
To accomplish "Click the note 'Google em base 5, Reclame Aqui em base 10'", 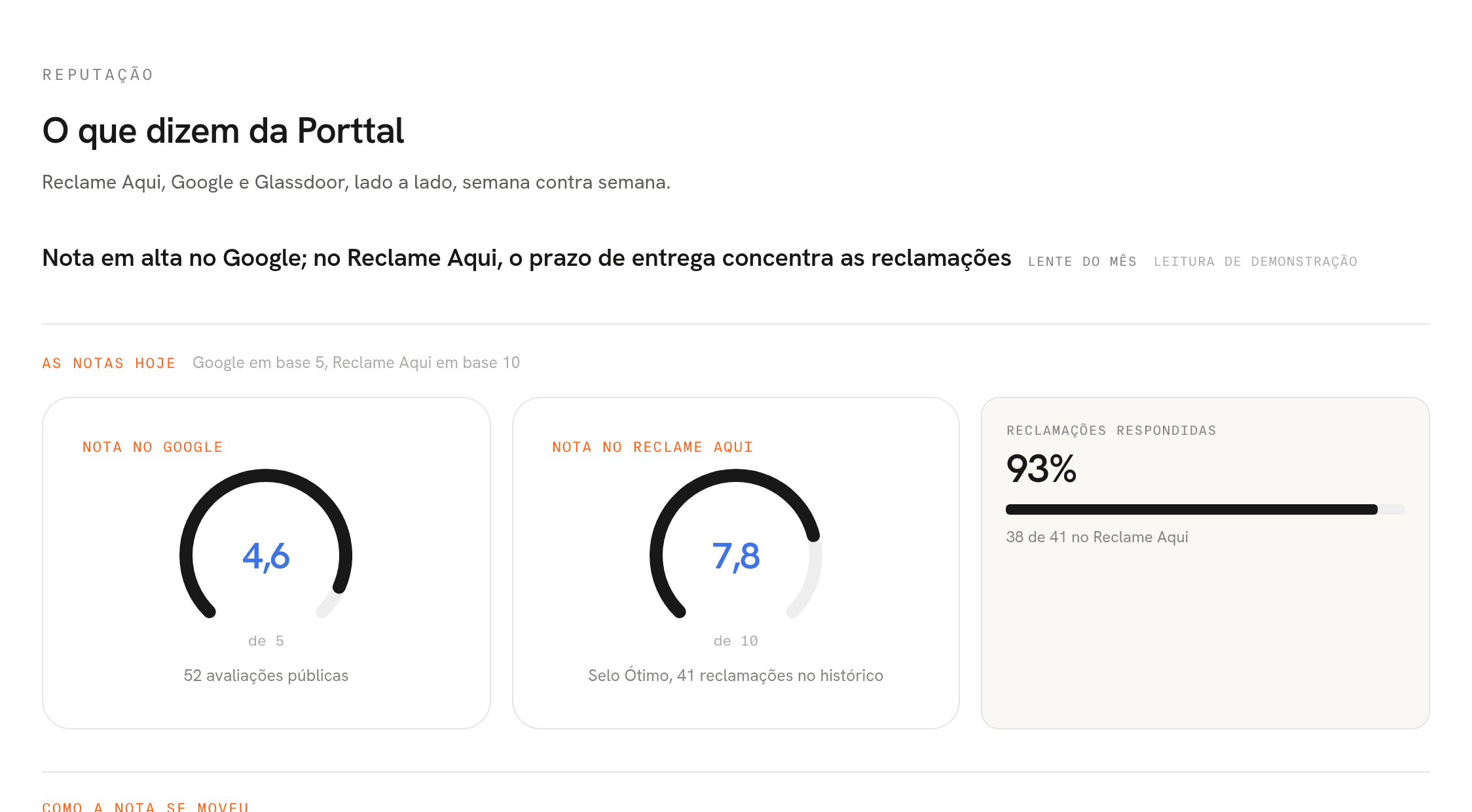I will click(356, 363).
